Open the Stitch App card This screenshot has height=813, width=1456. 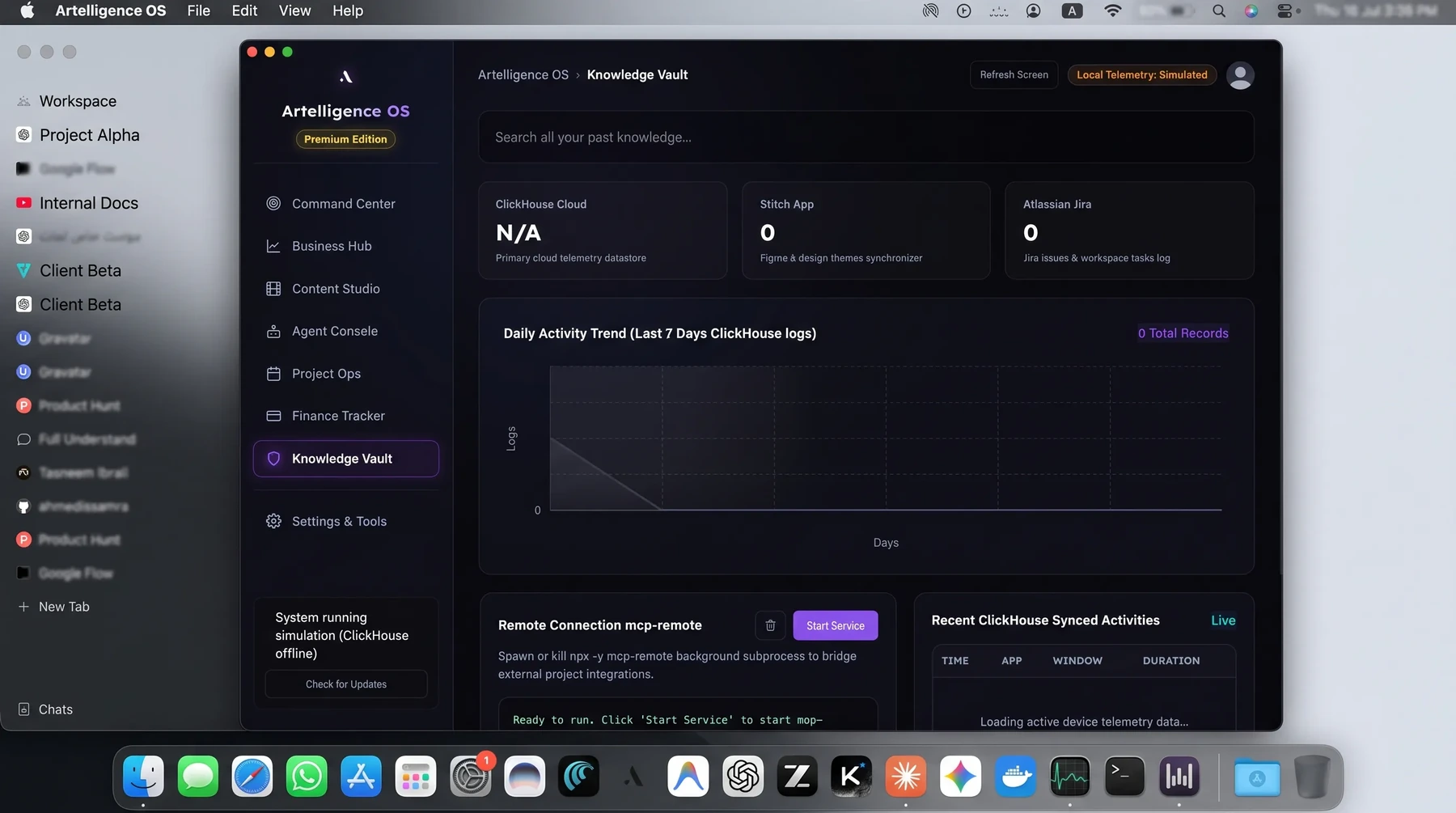[866, 231]
